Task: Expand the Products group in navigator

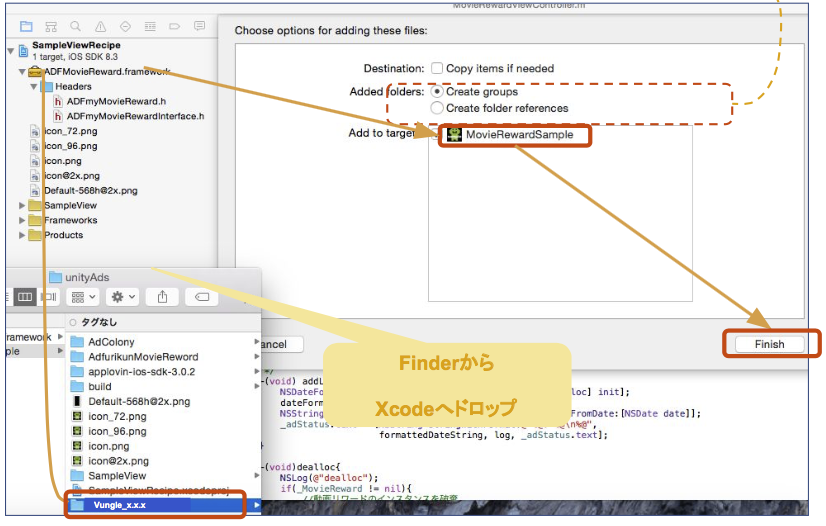Action: [x=22, y=235]
